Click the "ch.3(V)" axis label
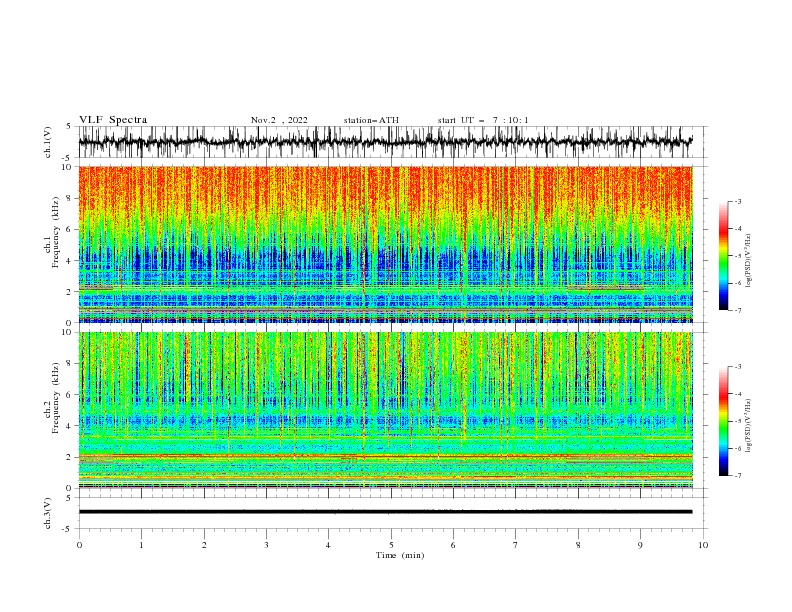The image size is (792, 612). click(x=48, y=513)
